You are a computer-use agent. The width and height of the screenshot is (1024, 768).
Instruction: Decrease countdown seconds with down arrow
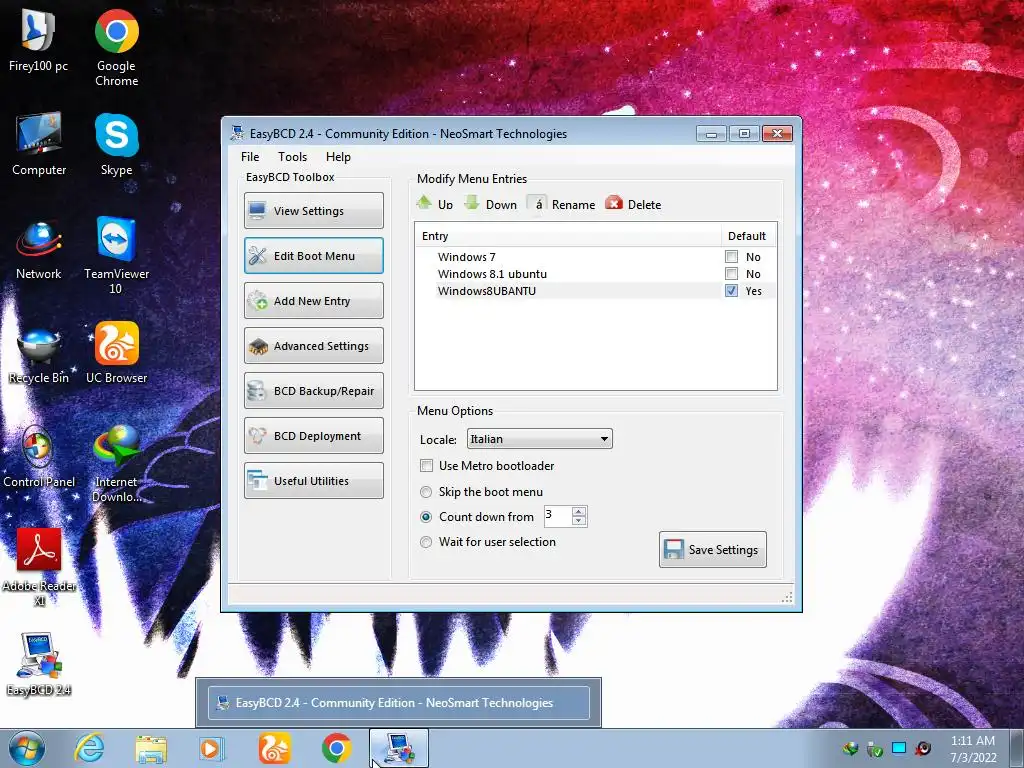[579, 520]
